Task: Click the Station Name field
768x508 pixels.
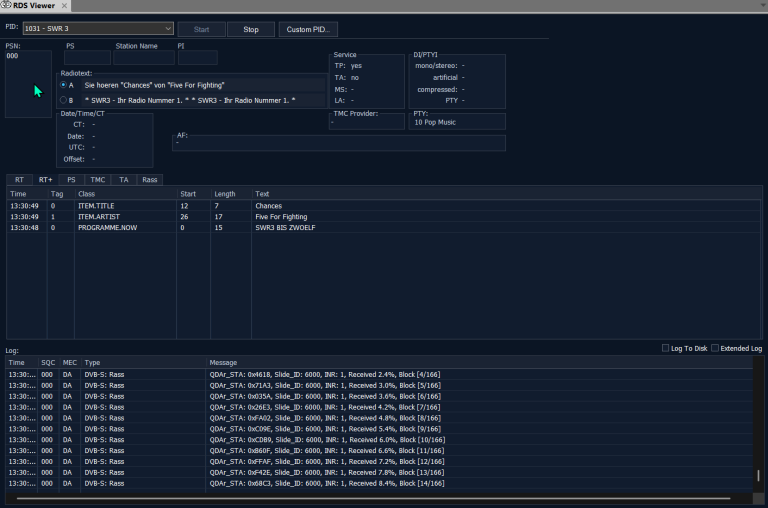Action: (x=144, y=58)
